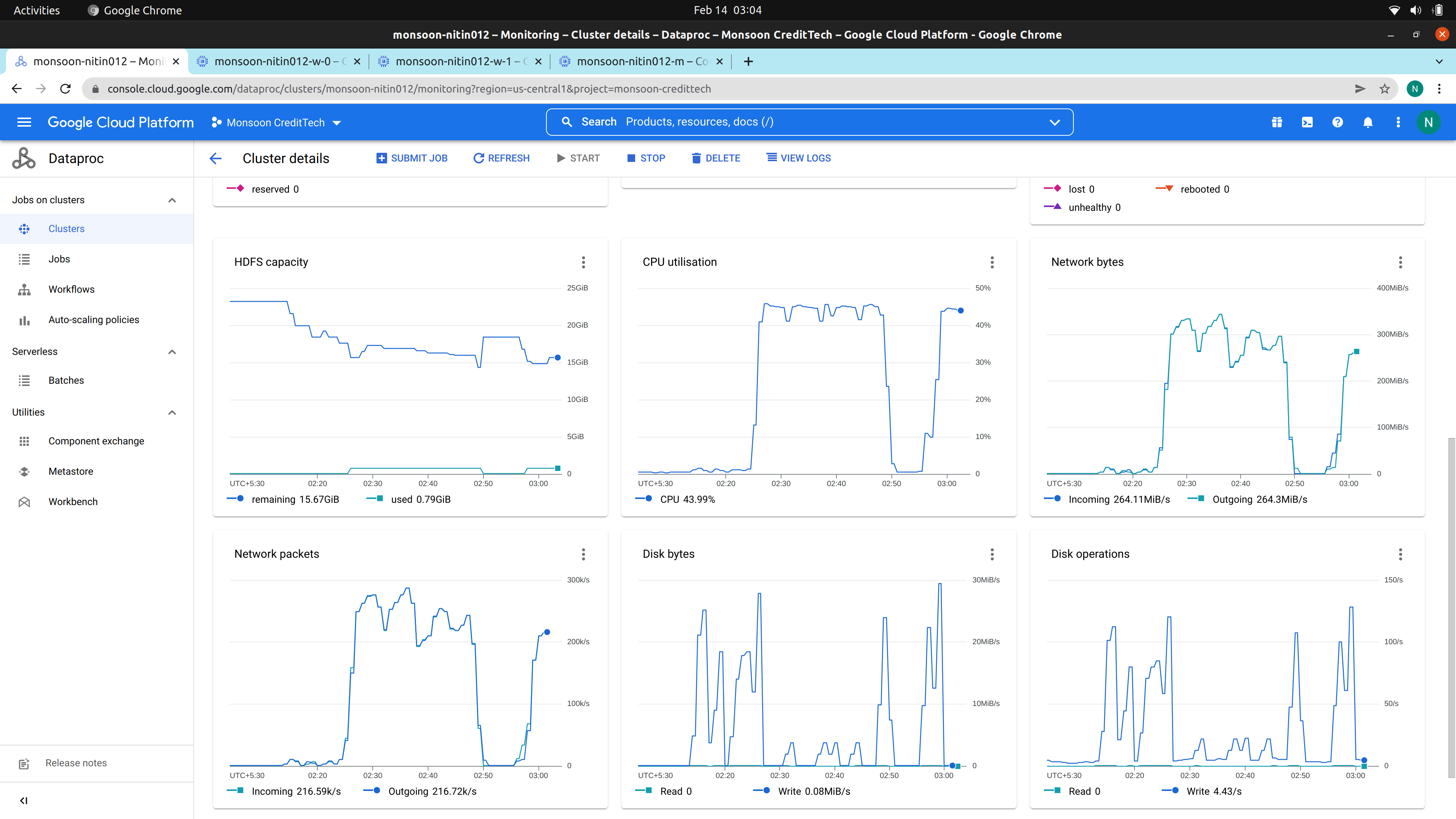Toggle Write 0.08MiB/s legend series
The width and height of the screenshot is (1456, 819).
pyautogui.click(x=802, y=792)
